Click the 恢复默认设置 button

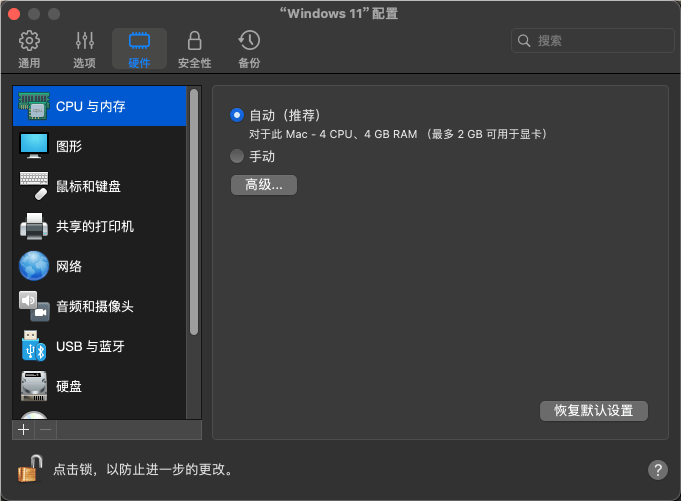tap(594, 410)
